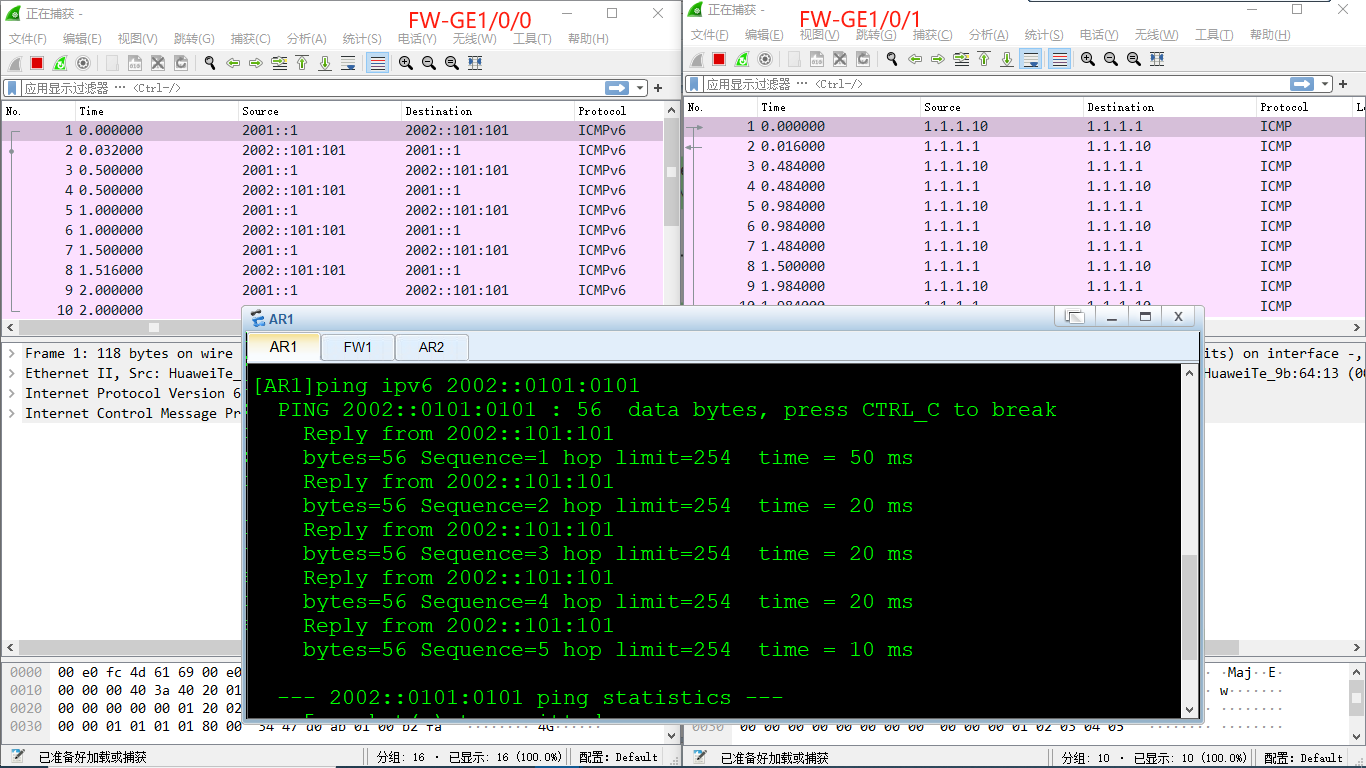Open 文件(F) menu in FW-GE1/0/0 window

click(x=28, y=39)
